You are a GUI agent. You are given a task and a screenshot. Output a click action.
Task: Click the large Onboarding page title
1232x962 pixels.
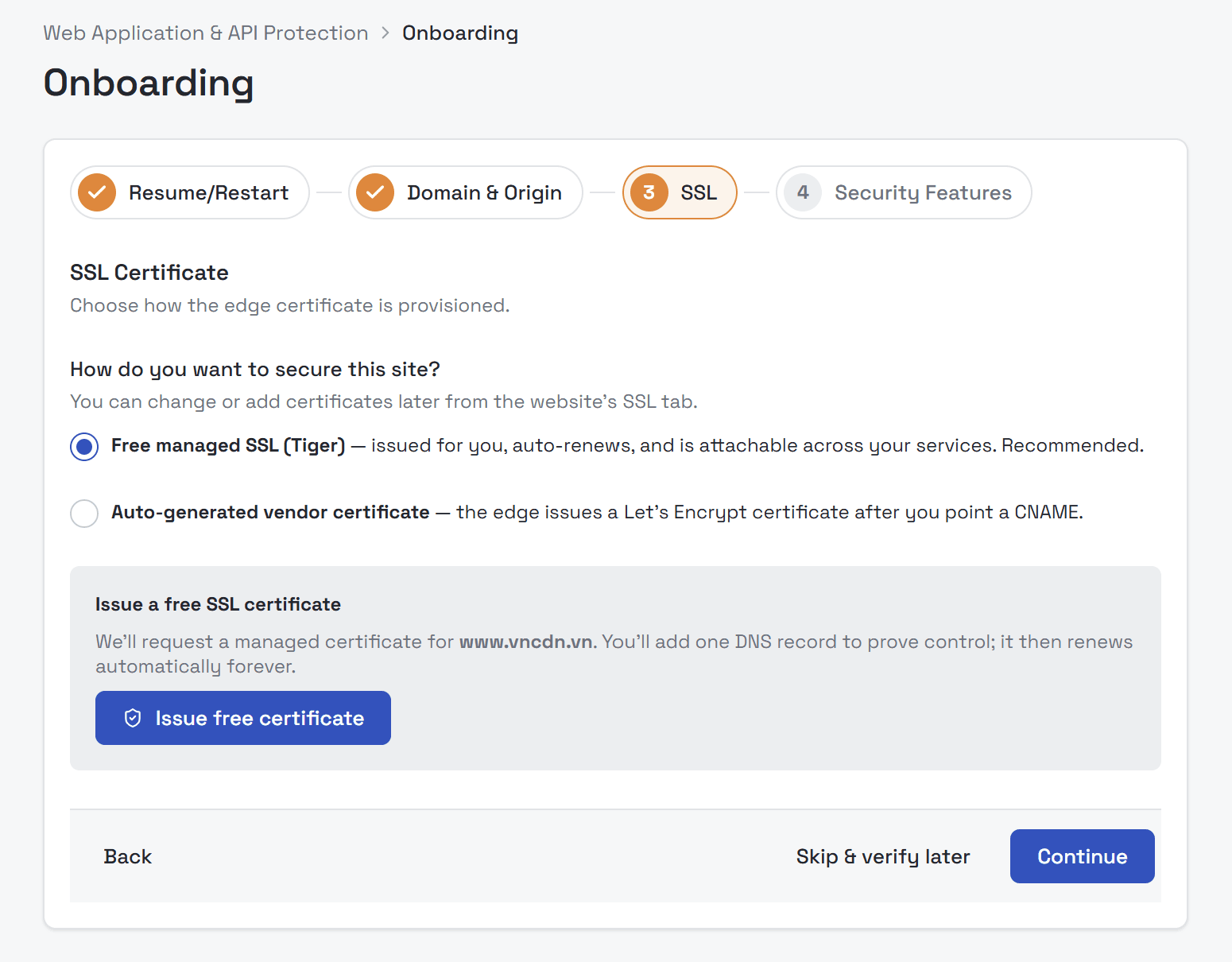point(149,83)
